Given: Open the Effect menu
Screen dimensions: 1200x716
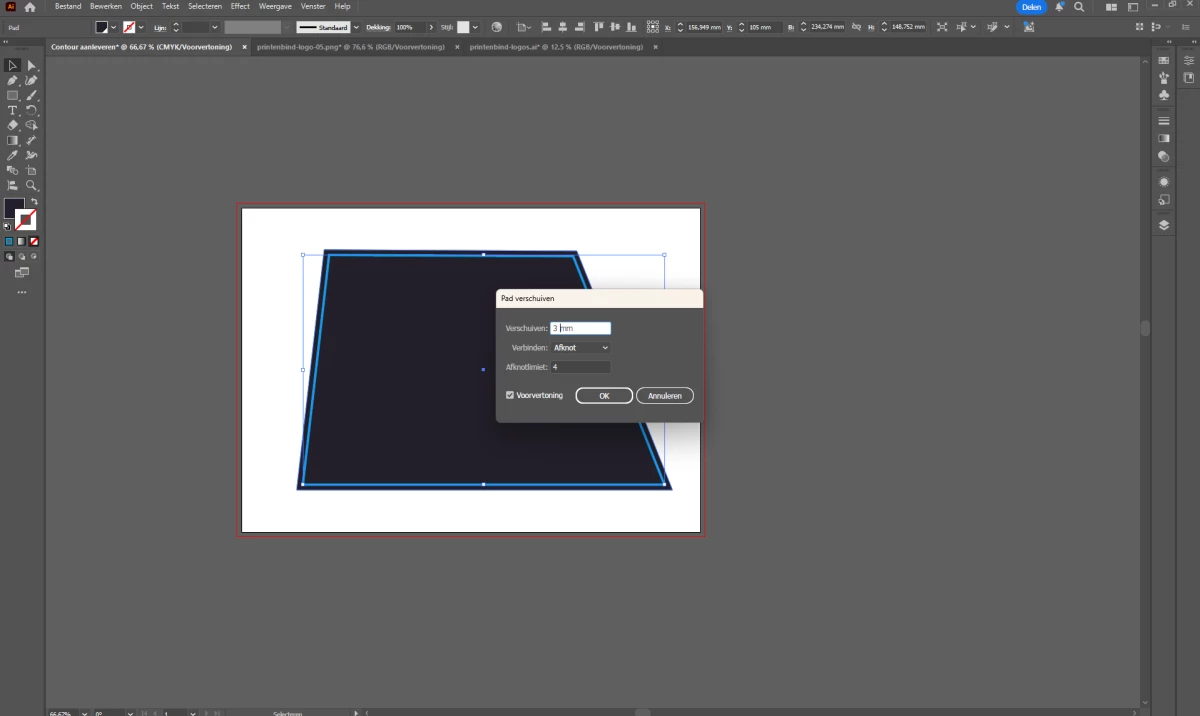Looking at the screenshot, I should (240, 6).
